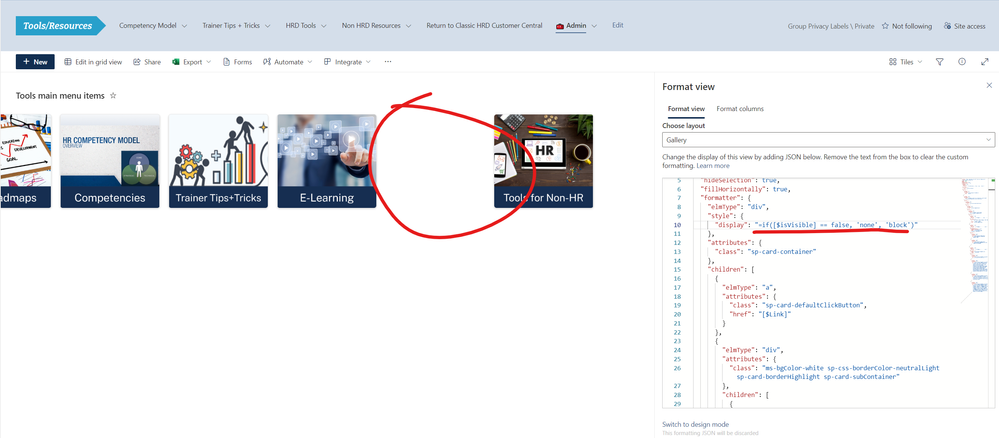Screen dimensions: 999x438
Task: Click the Edit navigation link
Action: pos(617,26)
